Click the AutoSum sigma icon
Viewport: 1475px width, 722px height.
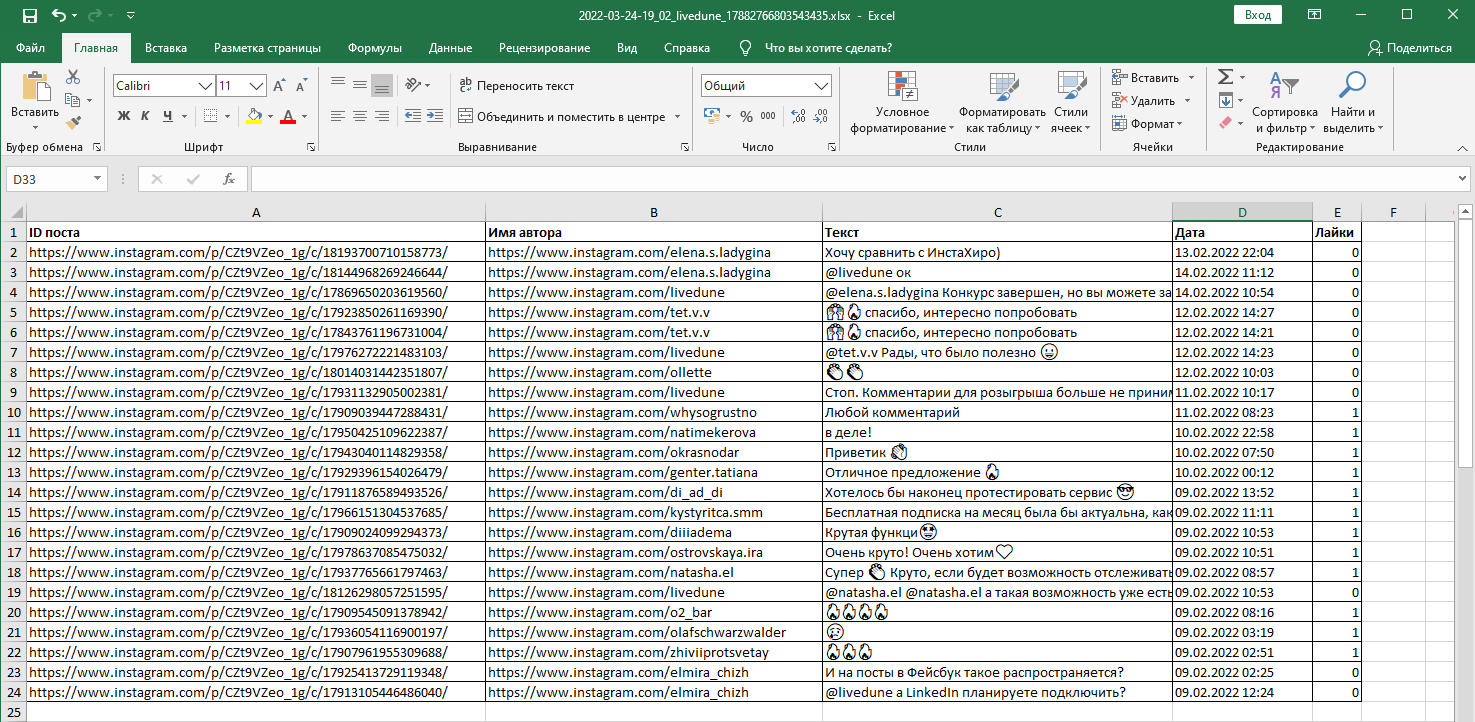1225,77
